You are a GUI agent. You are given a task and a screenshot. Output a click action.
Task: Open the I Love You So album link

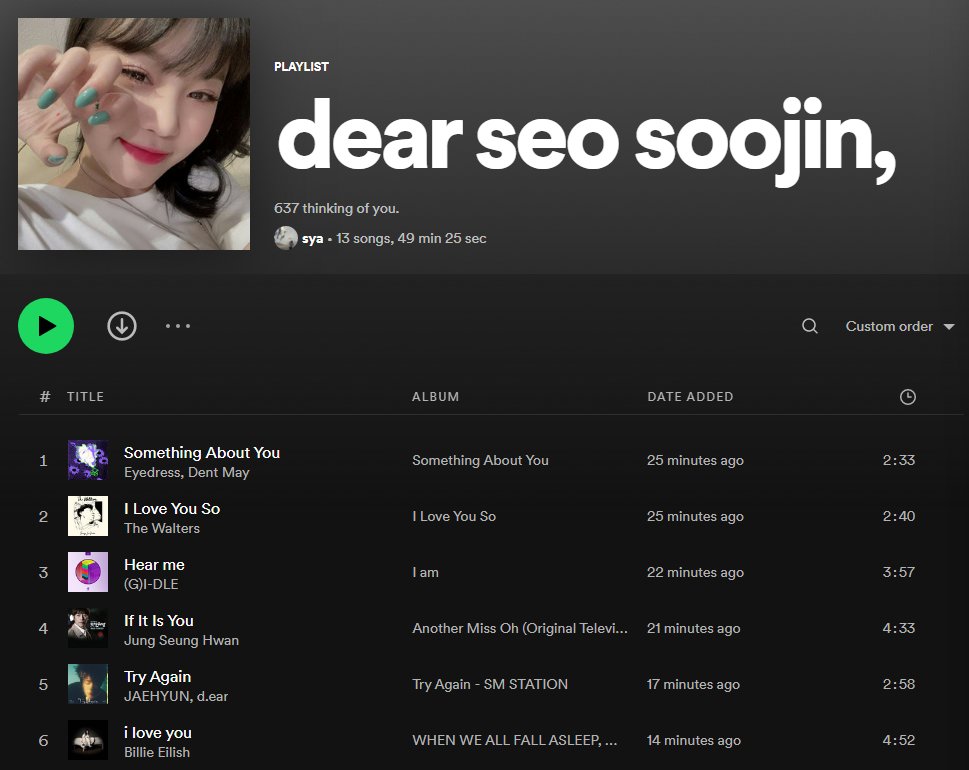click(454, 516)
